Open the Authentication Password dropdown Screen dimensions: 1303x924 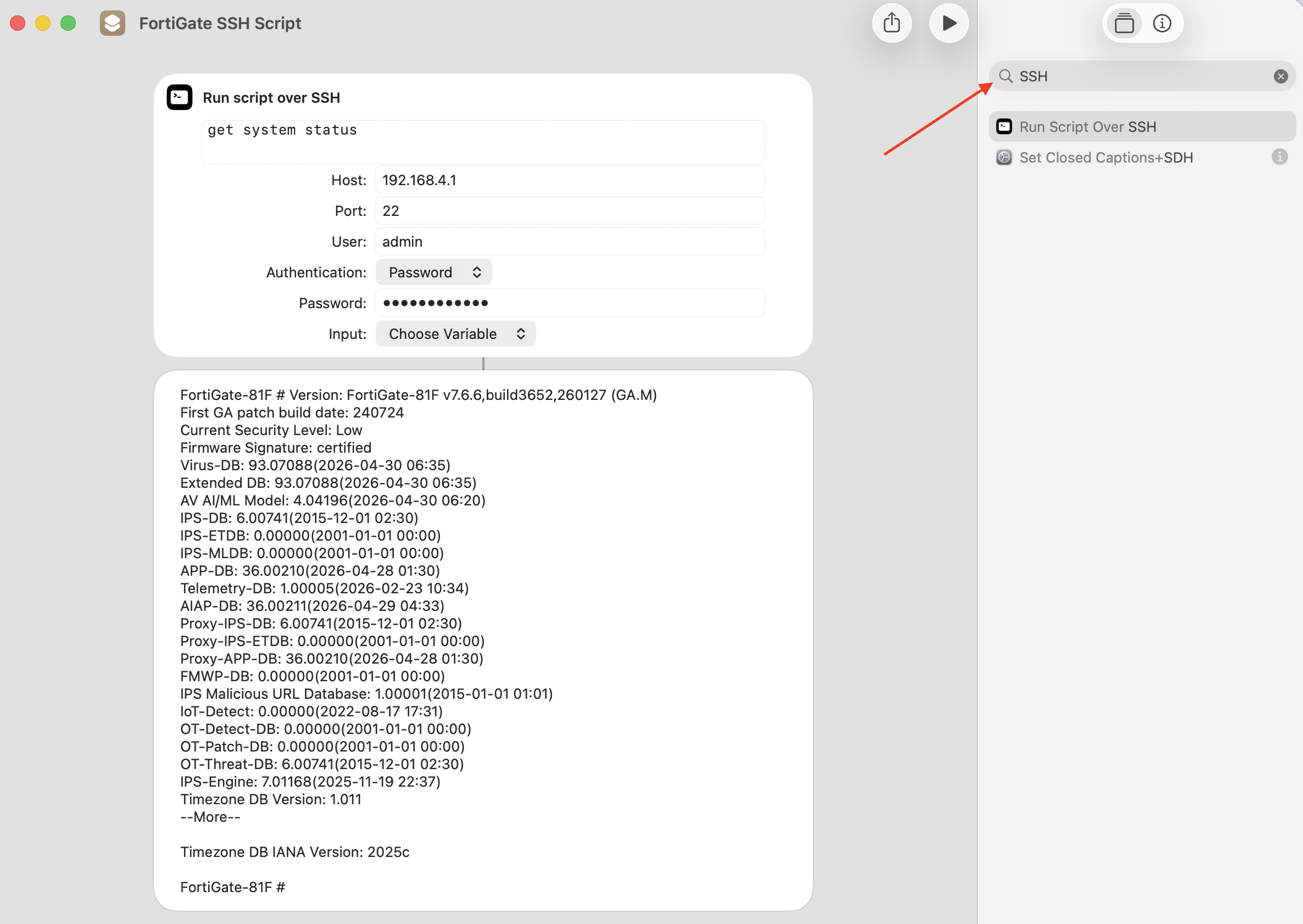433,272
